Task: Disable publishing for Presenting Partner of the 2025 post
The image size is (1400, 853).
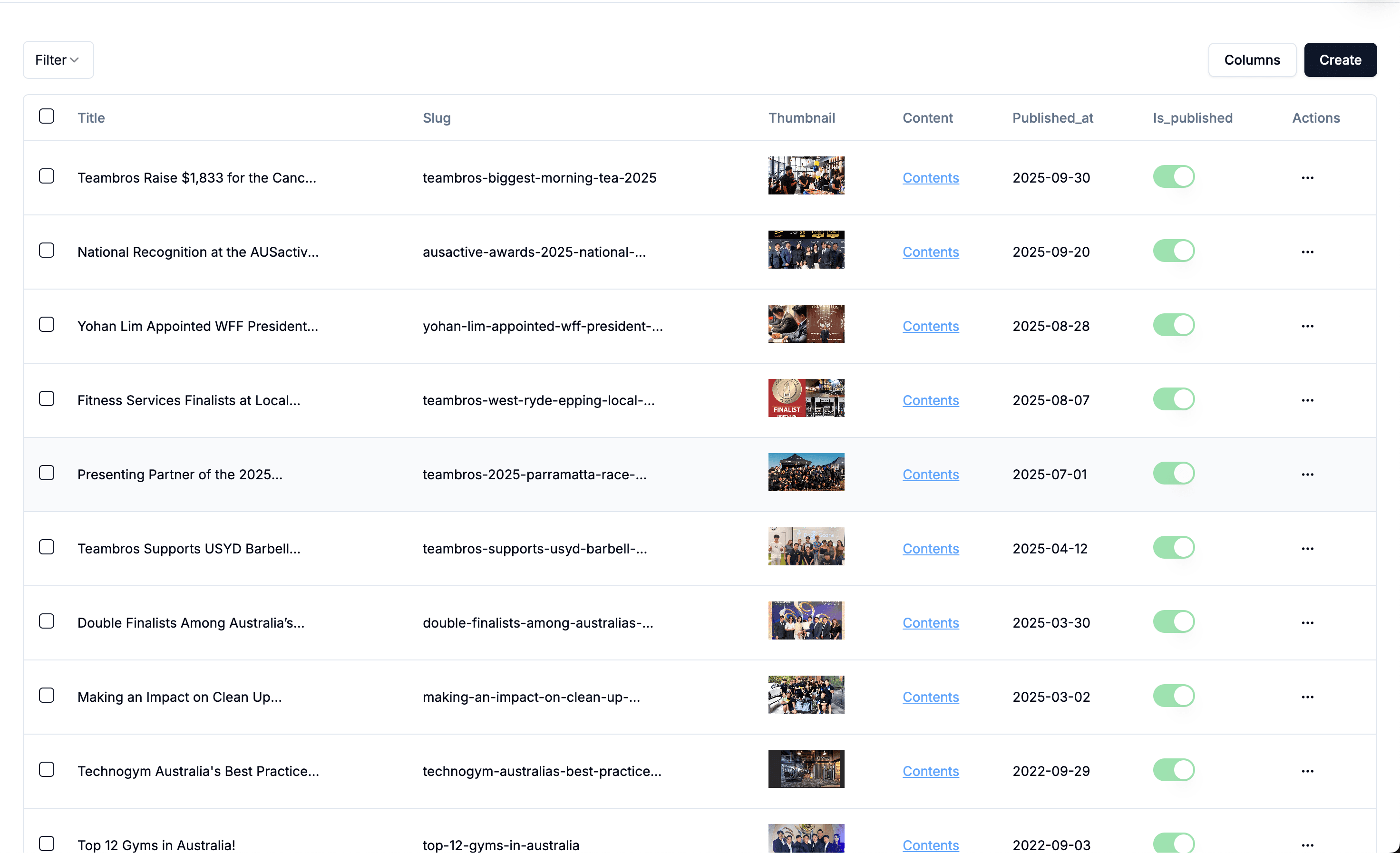Action: 1174,473
